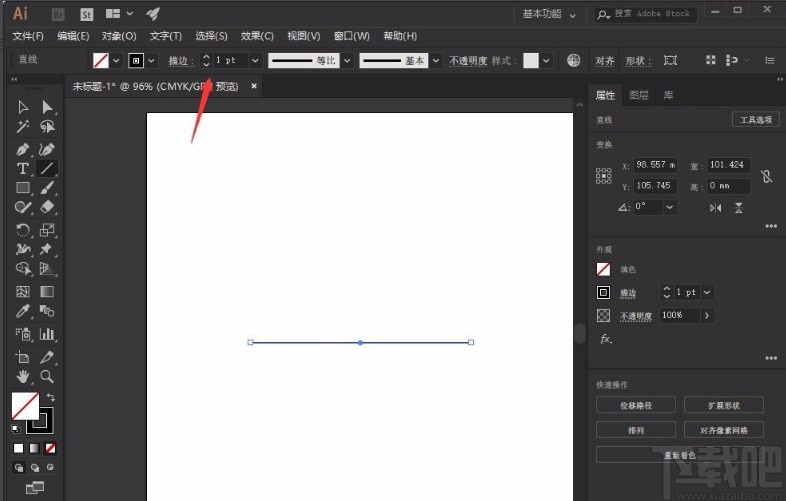Select the Rotate tool
Image resolution: width=786 pixels, height=501 pixels.
point(23,230)
